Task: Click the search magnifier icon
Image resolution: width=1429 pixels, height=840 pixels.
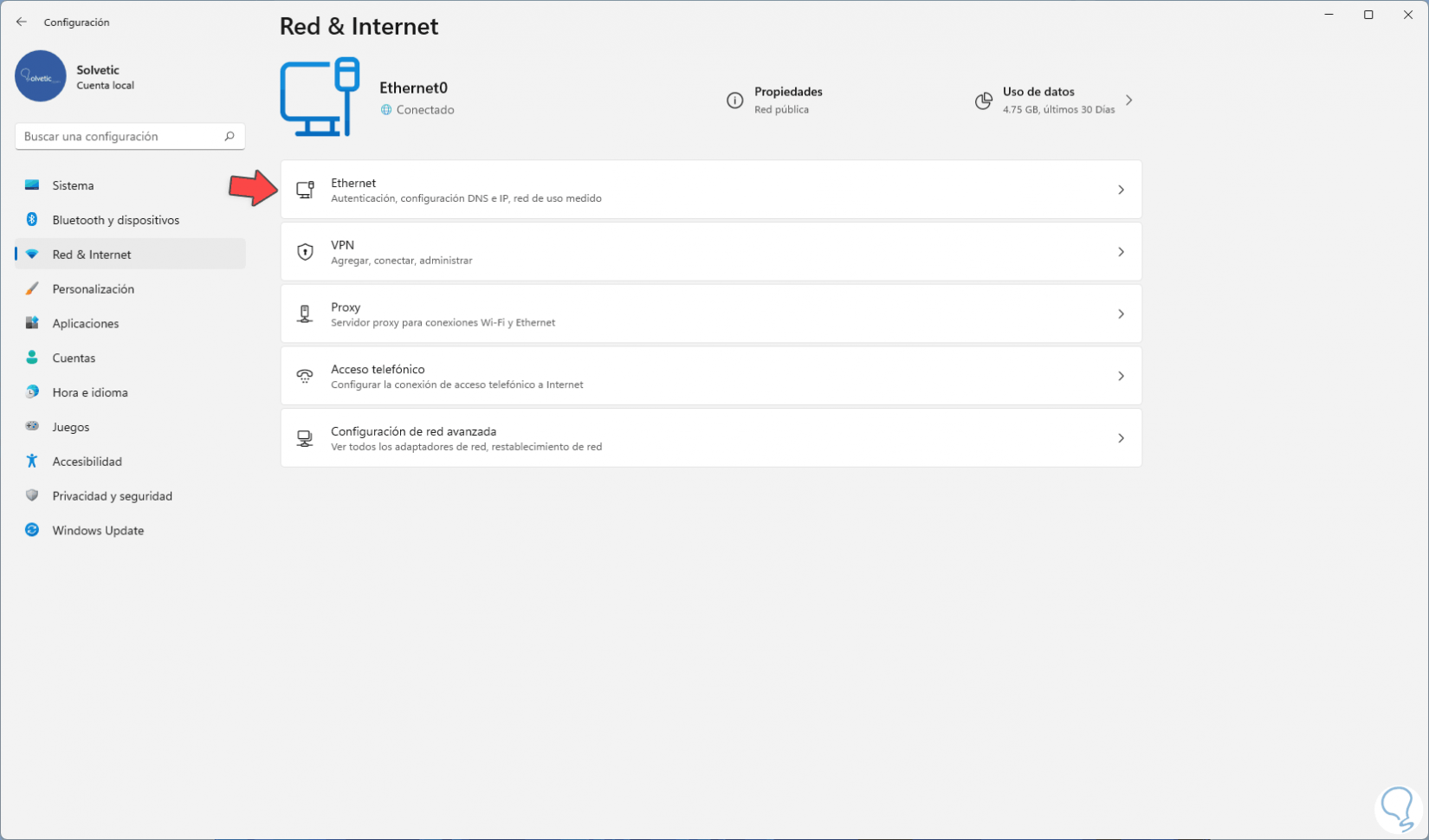Action: (x=230, y=136)
